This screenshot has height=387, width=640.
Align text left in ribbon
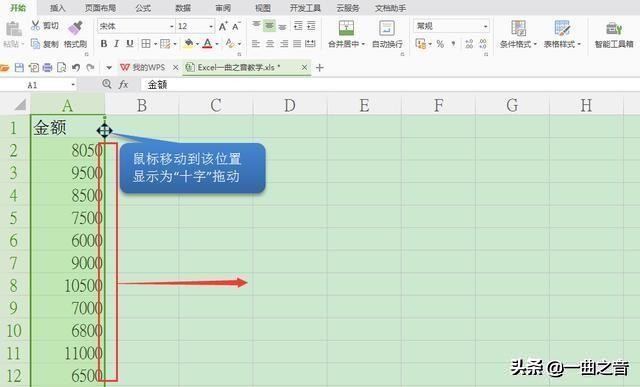point(256,44)
